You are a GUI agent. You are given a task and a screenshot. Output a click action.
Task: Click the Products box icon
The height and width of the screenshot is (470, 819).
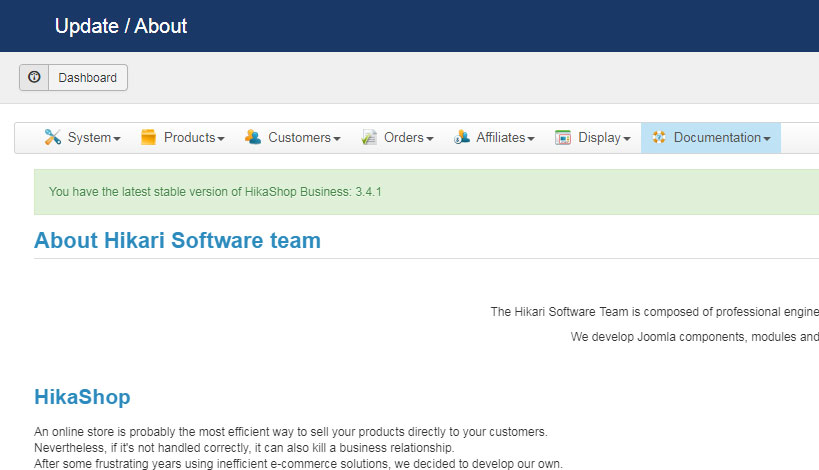coord(148,137)
